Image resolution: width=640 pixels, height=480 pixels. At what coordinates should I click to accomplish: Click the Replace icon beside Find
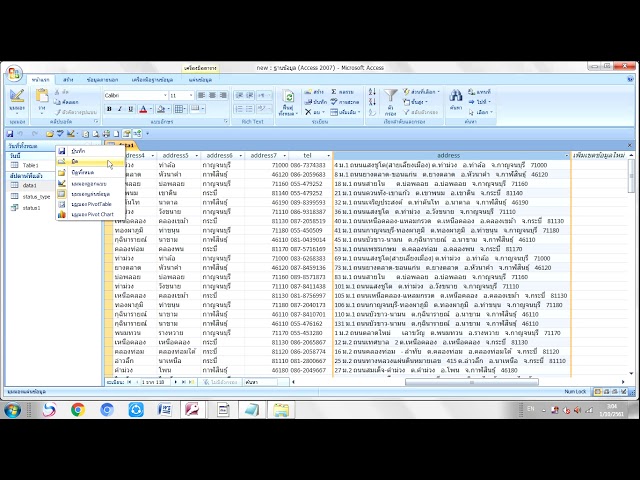pos(472,92)
